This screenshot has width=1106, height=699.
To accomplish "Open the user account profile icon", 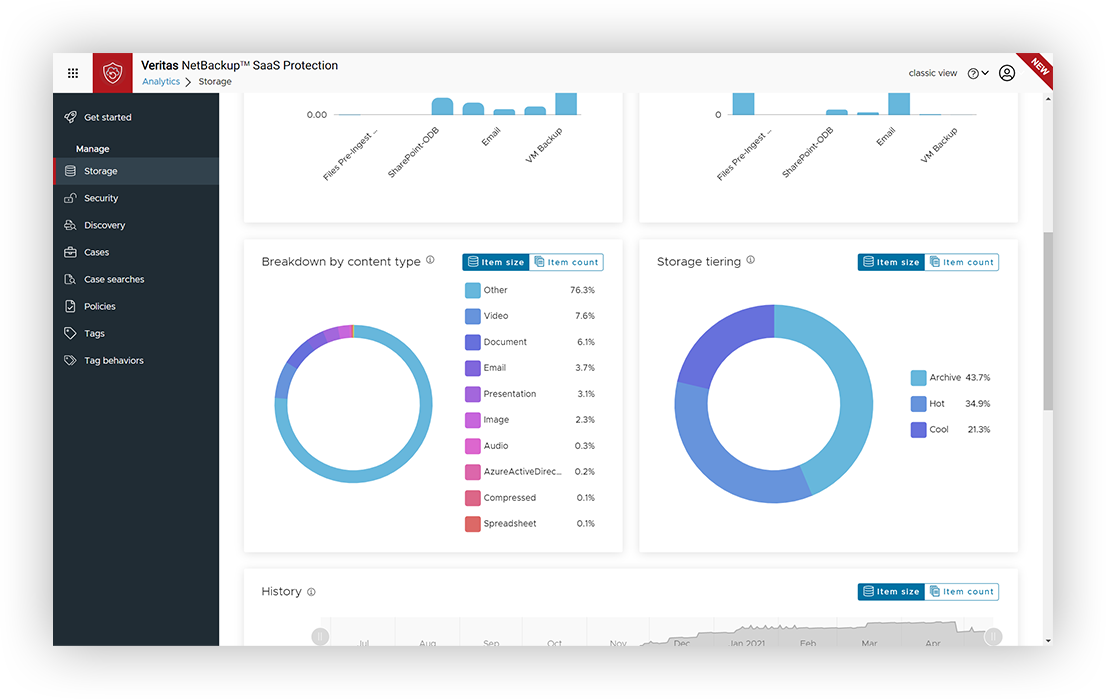I will (x=1007, y=73).
